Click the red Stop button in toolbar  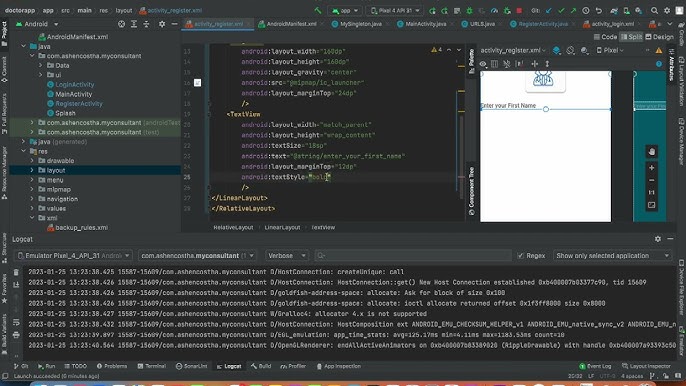519,11
